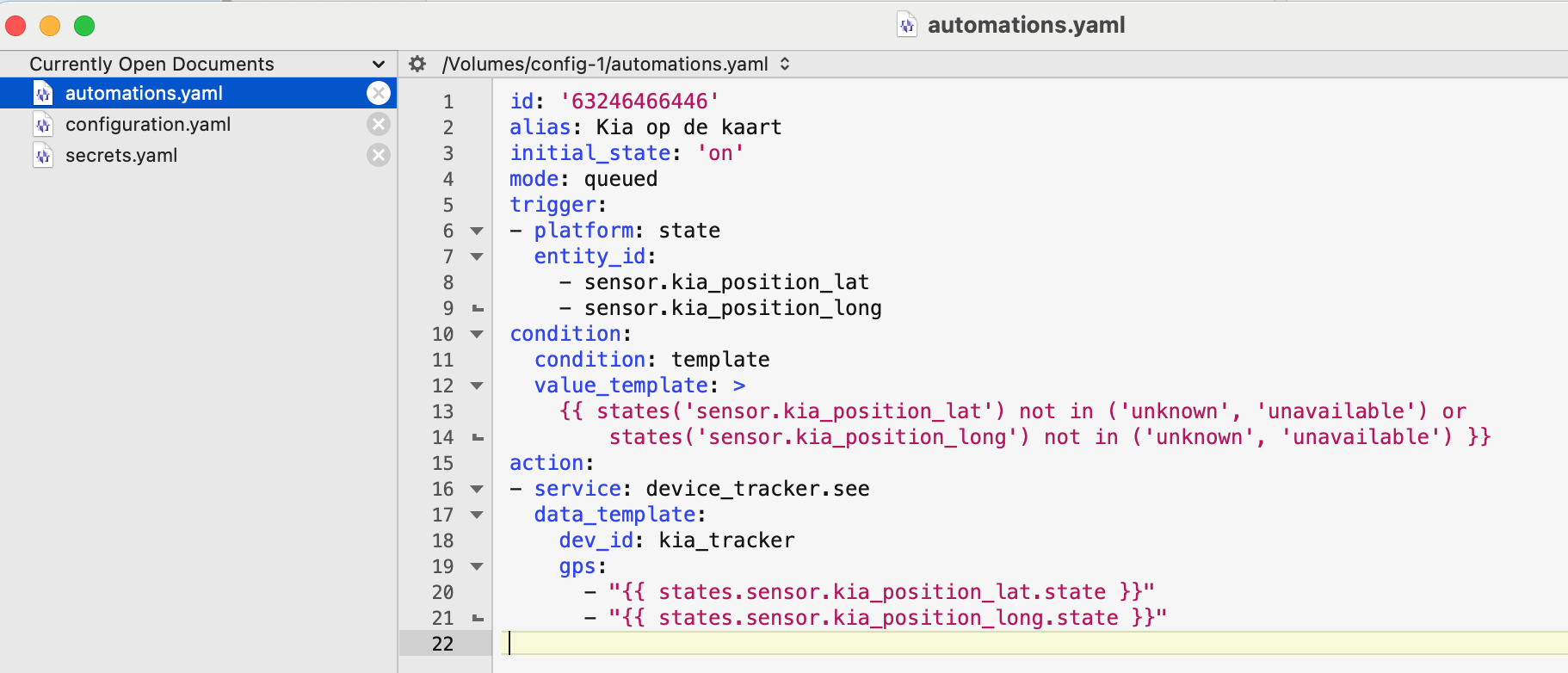This screenshot has width=1568, height=673.
Task: Fold the gps list at line 19
Action: 477,566
